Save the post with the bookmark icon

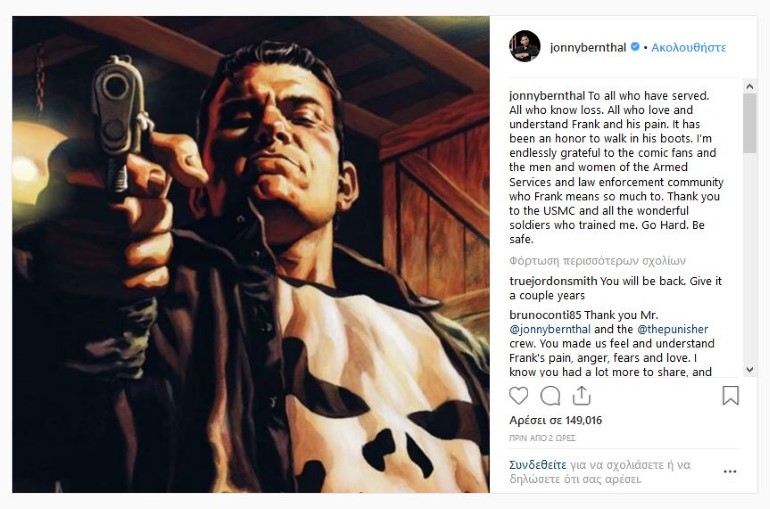(x=730, y=395)
